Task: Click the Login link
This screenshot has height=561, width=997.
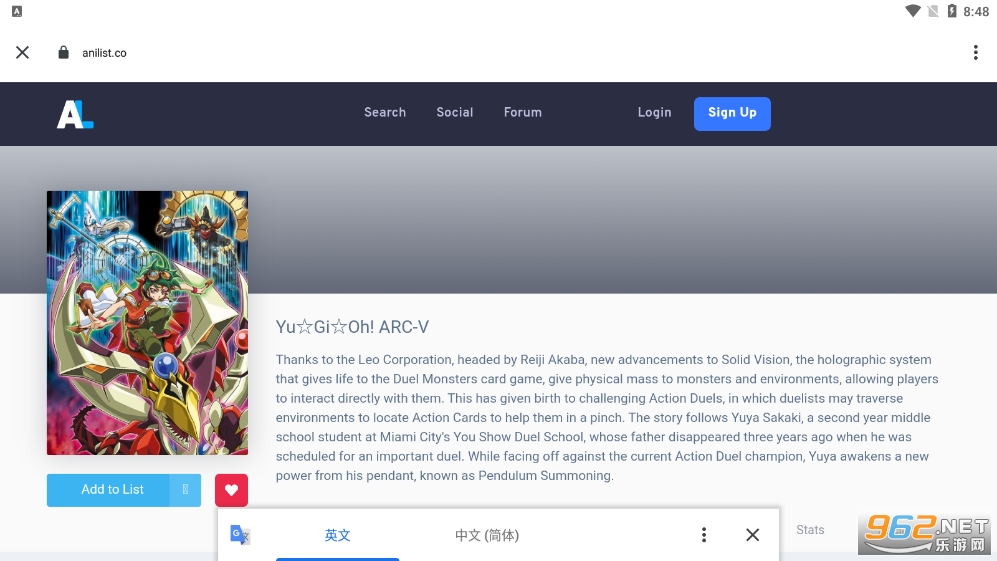Action: (x=654, y=113)
